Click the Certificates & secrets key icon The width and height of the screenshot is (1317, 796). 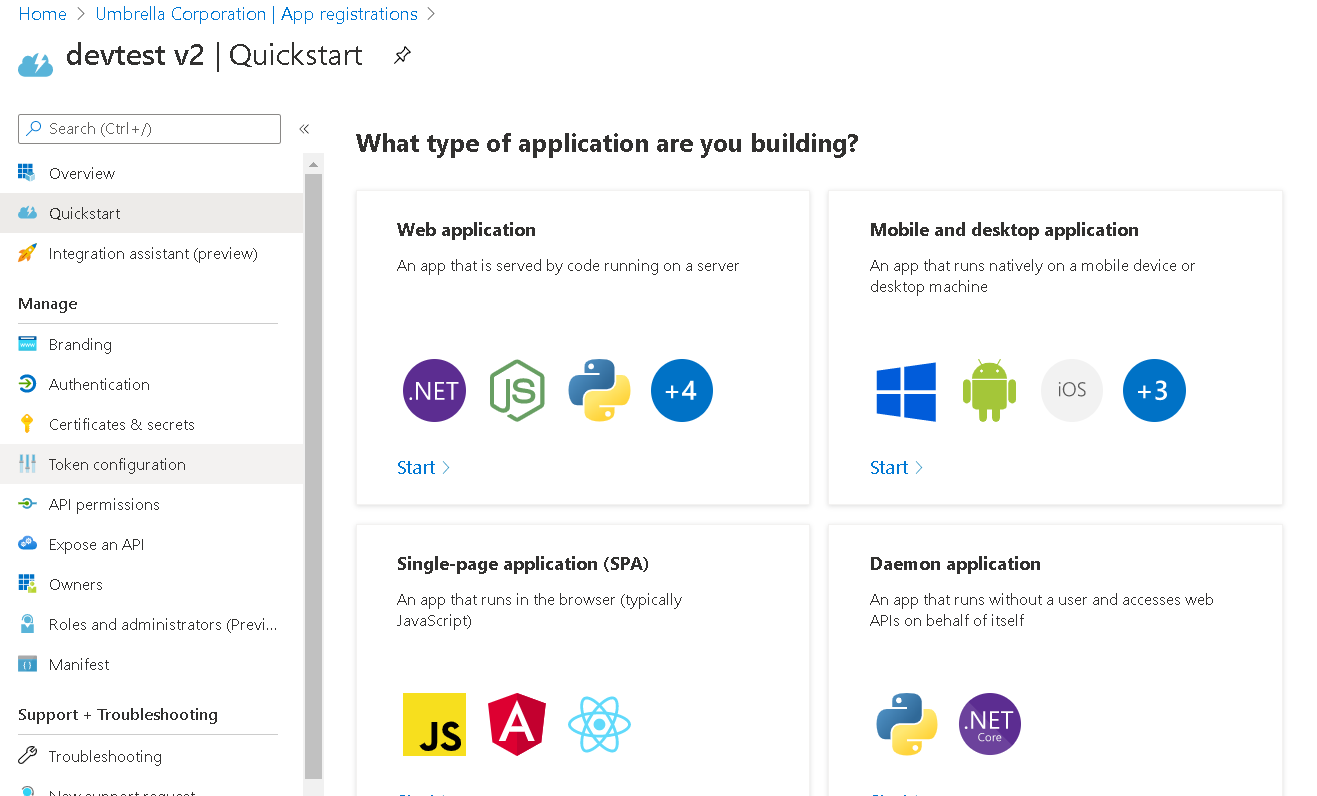pyautogui.click(x=27, y=424)
